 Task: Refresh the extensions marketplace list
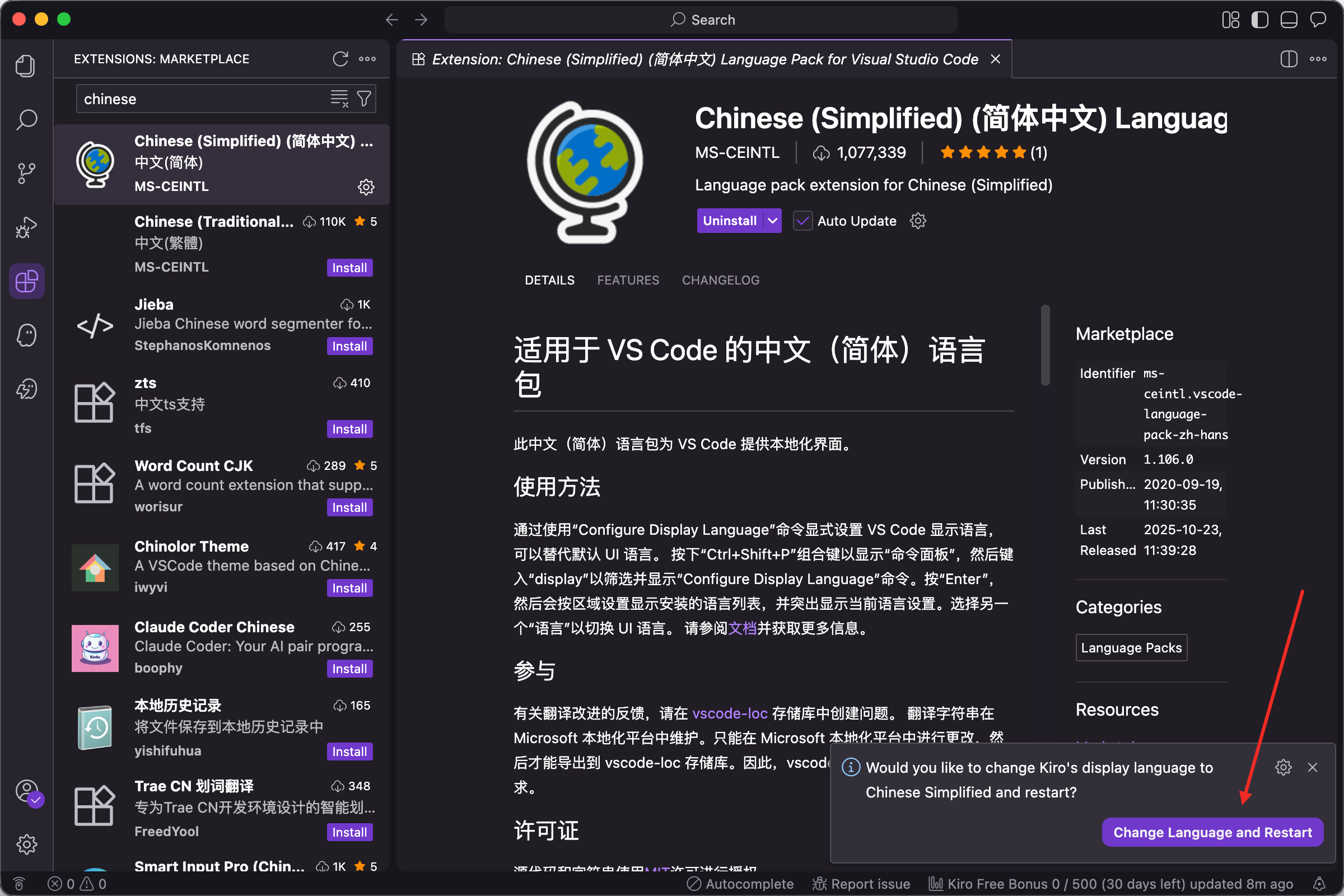tap(340, 59)
